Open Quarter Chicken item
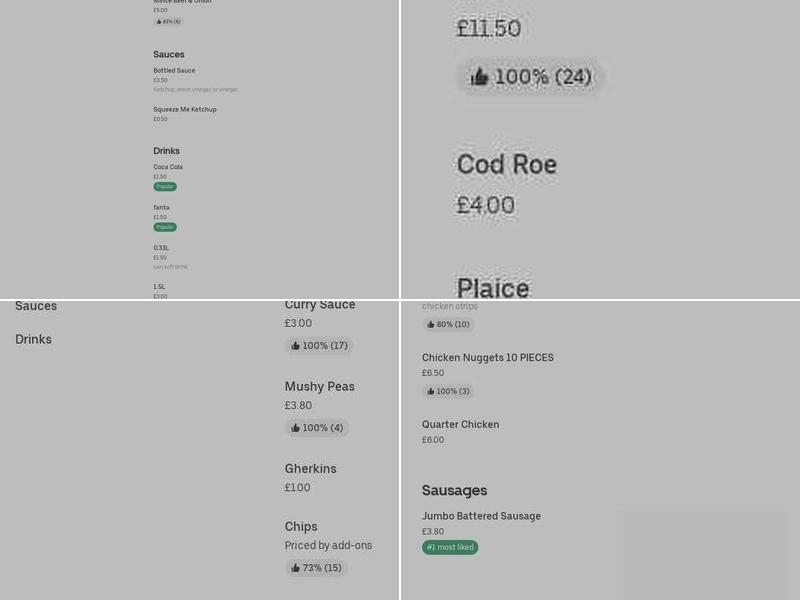800x600 pixels. click(x=460, y=425)
